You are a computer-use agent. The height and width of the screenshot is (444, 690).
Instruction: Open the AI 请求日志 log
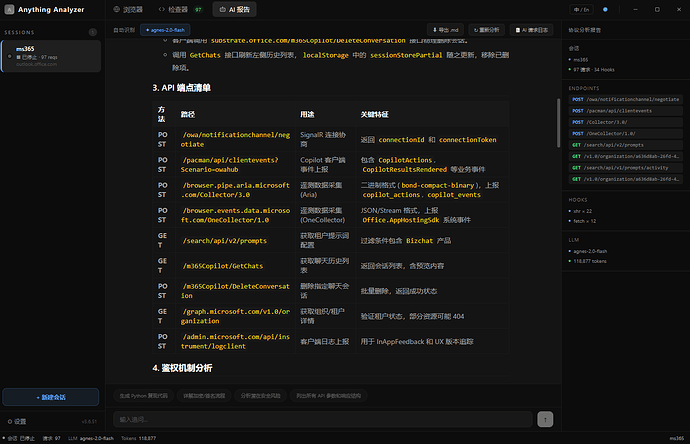tap(532, 30)
